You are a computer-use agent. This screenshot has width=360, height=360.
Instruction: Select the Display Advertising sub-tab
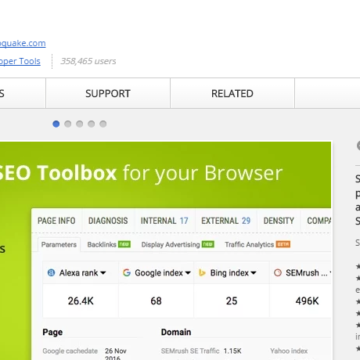[x=170, y=245]
